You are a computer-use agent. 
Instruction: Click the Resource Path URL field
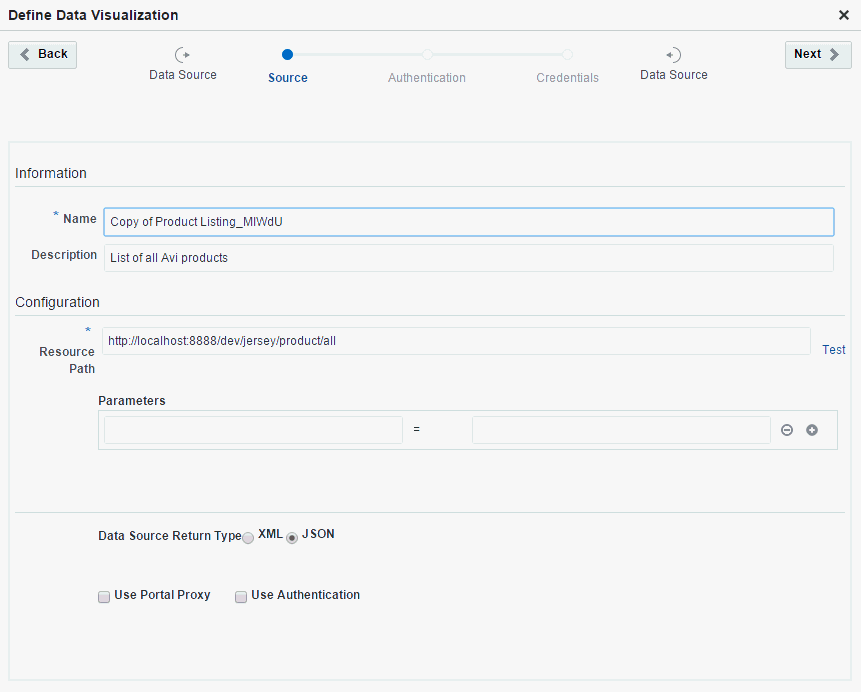pyautogui.click(x=456, y=341)
